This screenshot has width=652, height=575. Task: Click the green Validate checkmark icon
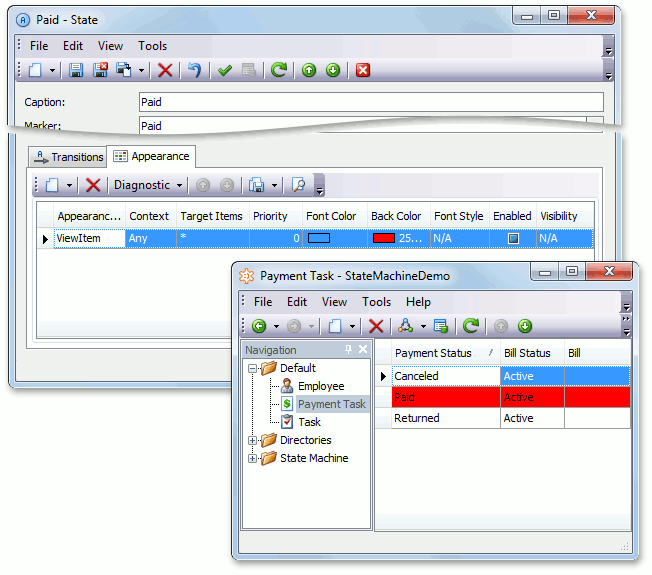(225, 70)
